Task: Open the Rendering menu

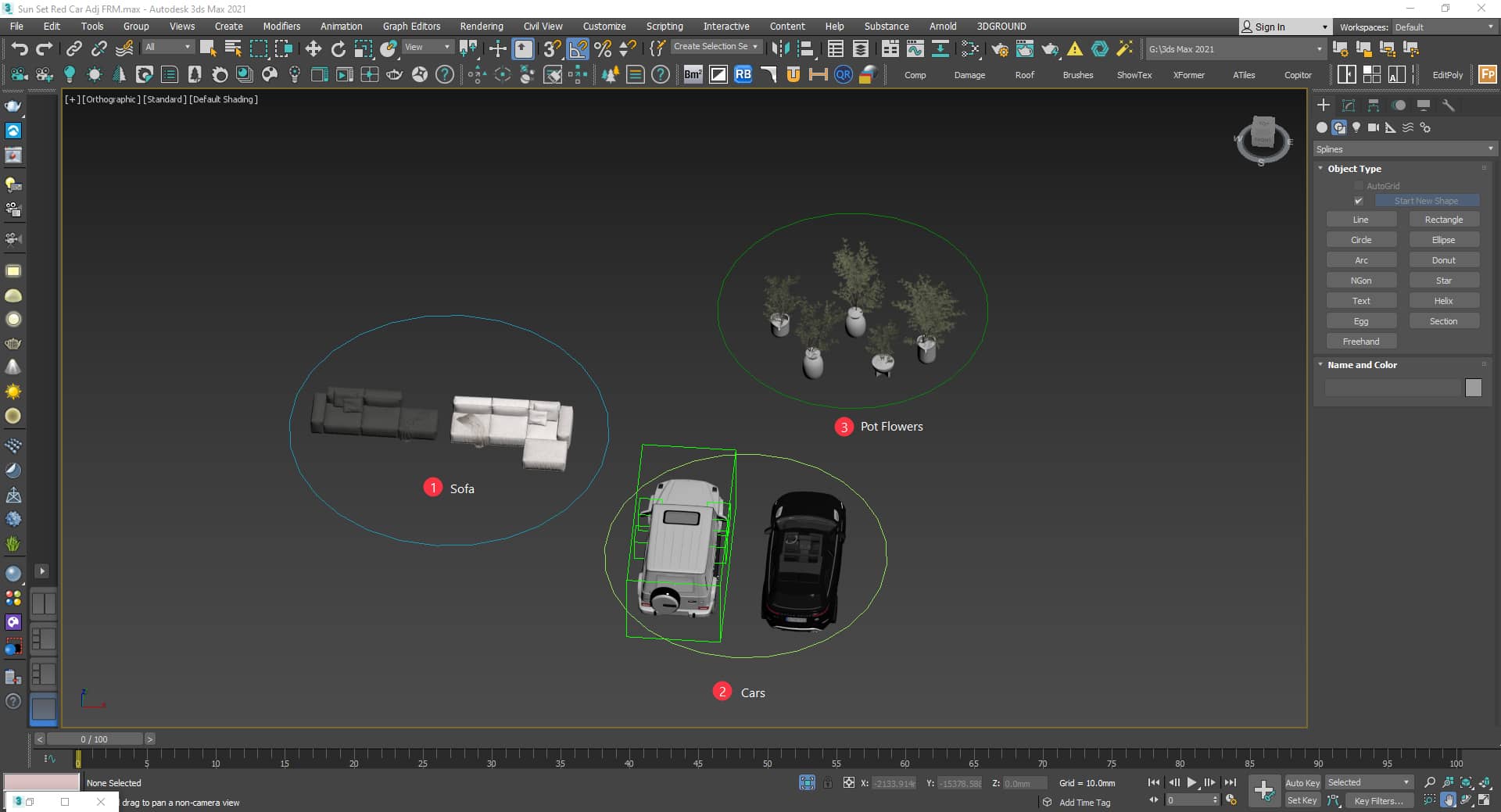Action: (x=481, y=26)
